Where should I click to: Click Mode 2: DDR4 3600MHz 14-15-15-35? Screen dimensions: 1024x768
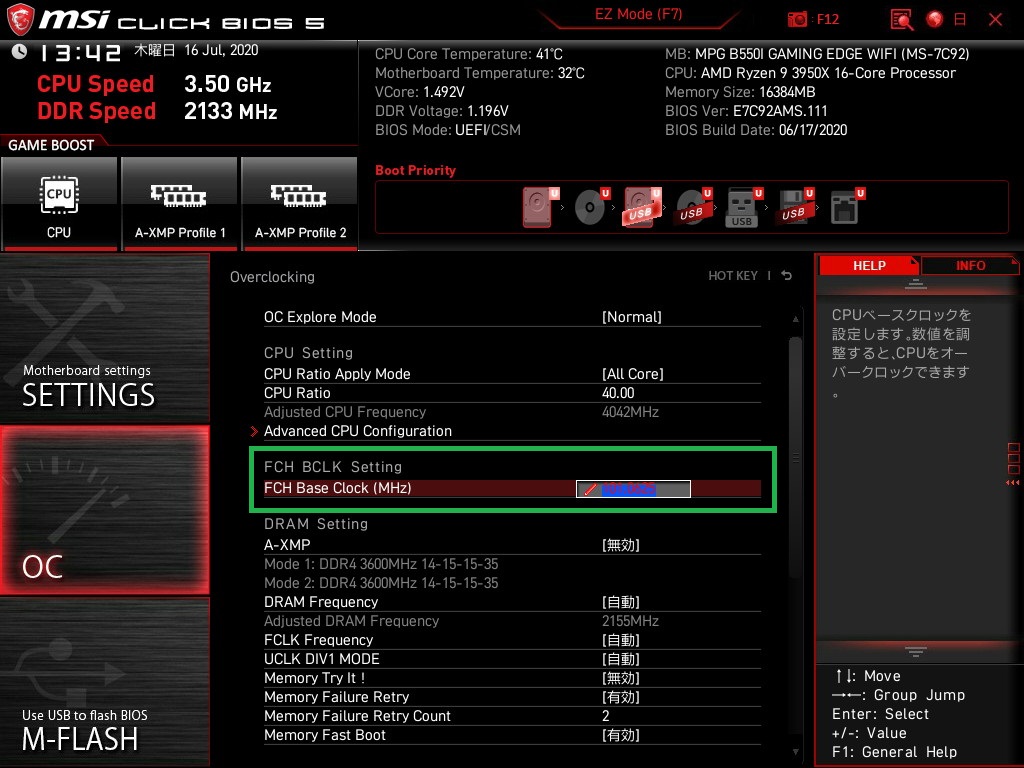[381, 583]
